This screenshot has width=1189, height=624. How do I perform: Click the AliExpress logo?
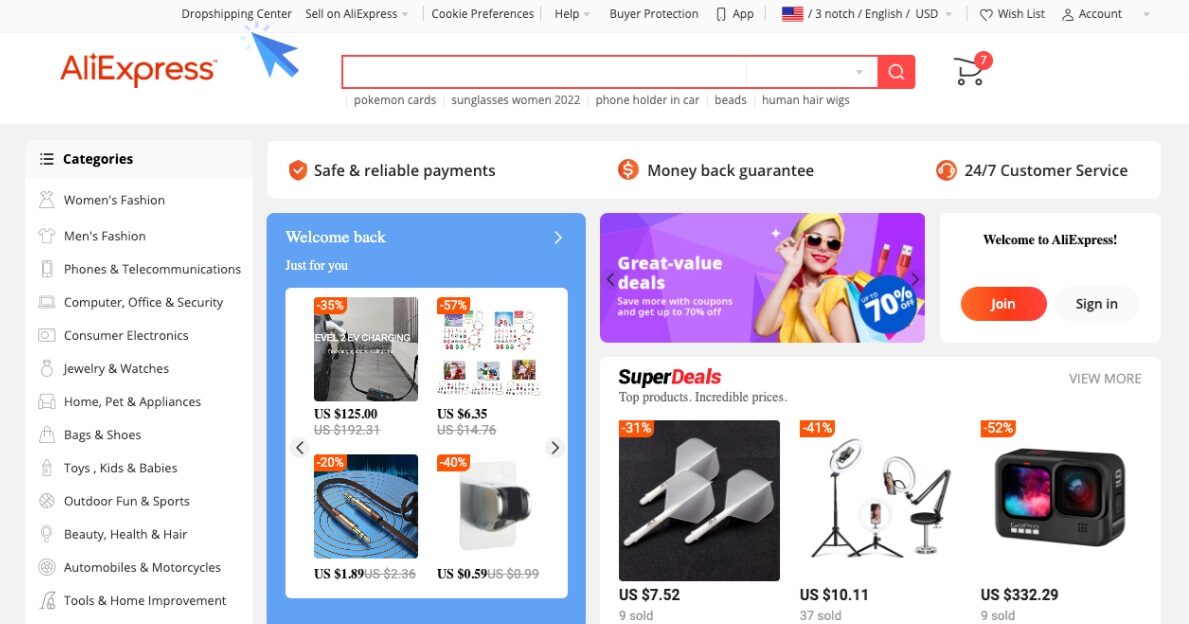(139, 70)
